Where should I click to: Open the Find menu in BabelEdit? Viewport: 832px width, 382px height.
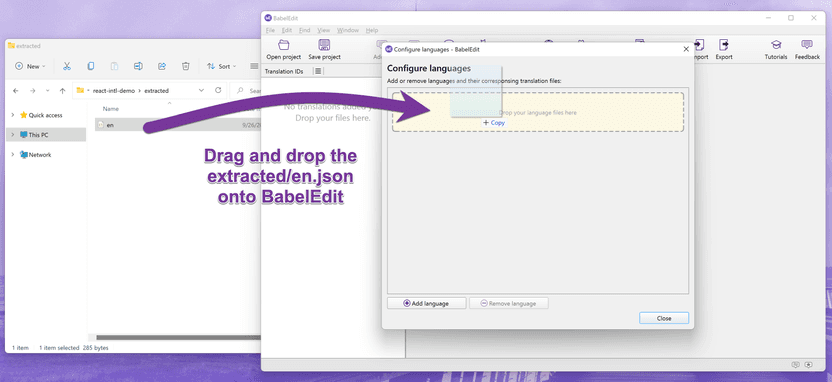[x=305, y=30]
